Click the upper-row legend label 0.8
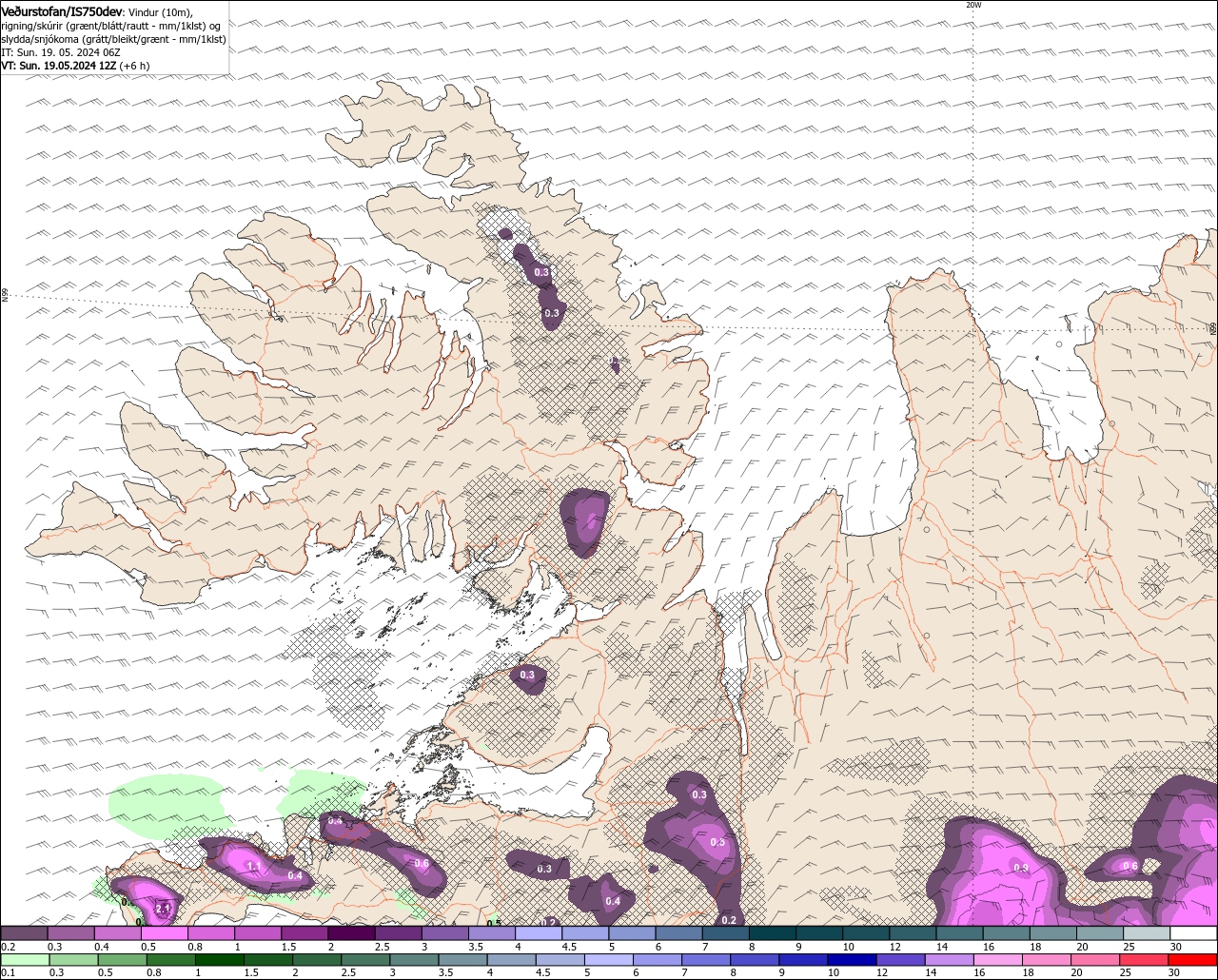 (196, 947)
